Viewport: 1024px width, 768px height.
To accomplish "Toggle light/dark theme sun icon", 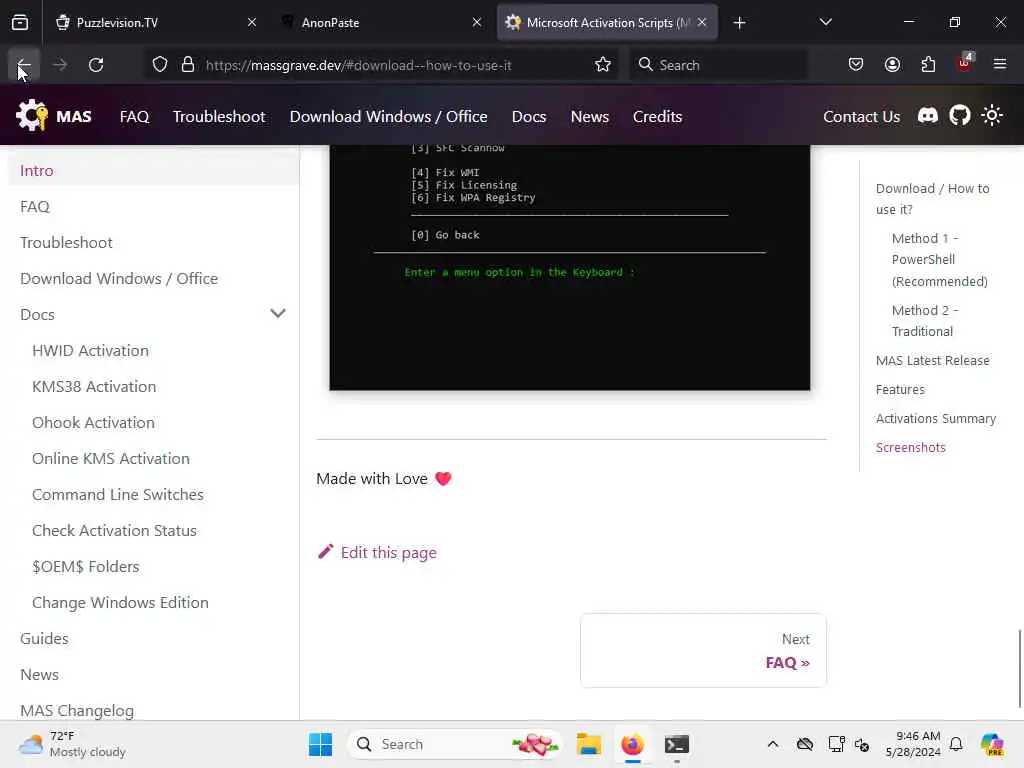I will click(x=992, y=116).
